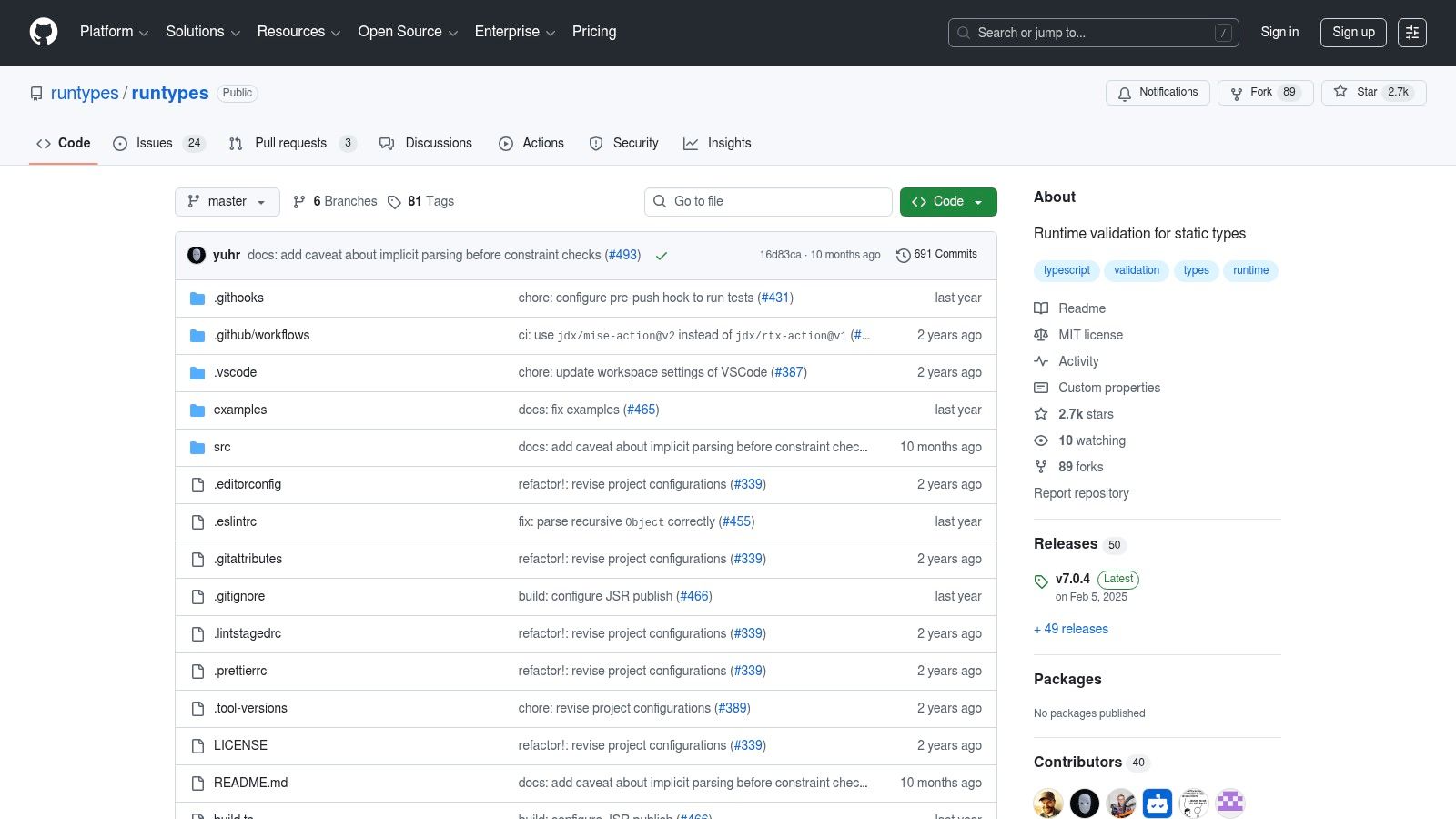1456x819 pixels.
Task: Open the Open Source menu
Action: coord(407,32)
